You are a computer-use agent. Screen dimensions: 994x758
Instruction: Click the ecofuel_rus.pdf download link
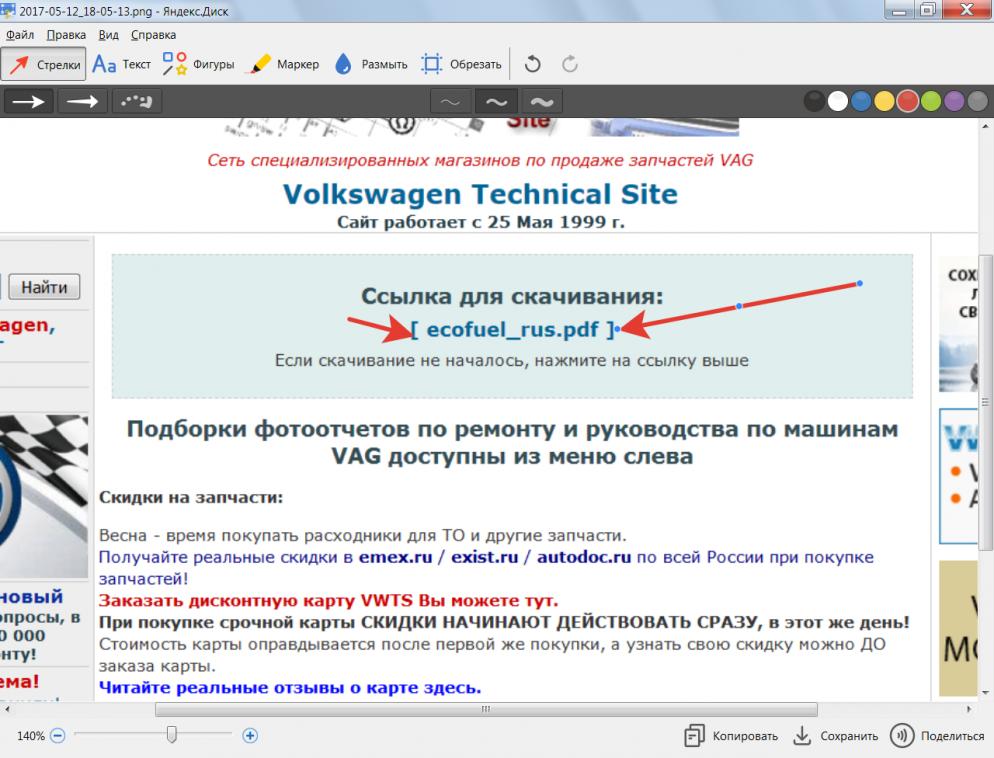pos(512,330)
